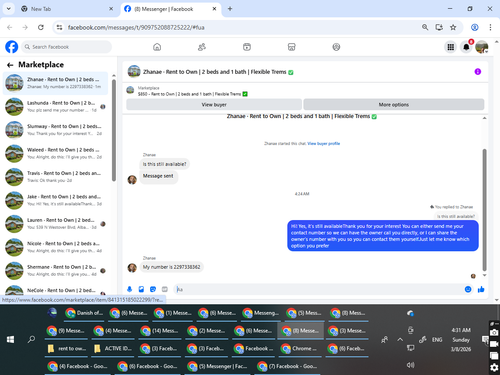Open the Windows Start button
The height and width of the screenshot is (375, 500).
point(10,340)
